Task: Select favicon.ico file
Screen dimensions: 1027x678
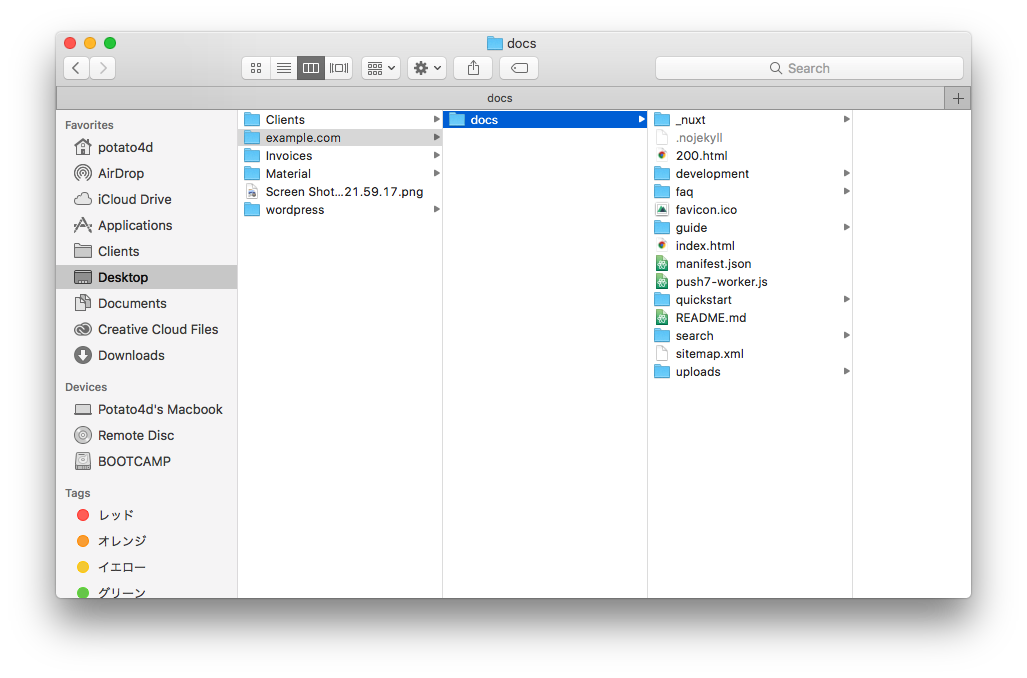Action: coord(750,210)
